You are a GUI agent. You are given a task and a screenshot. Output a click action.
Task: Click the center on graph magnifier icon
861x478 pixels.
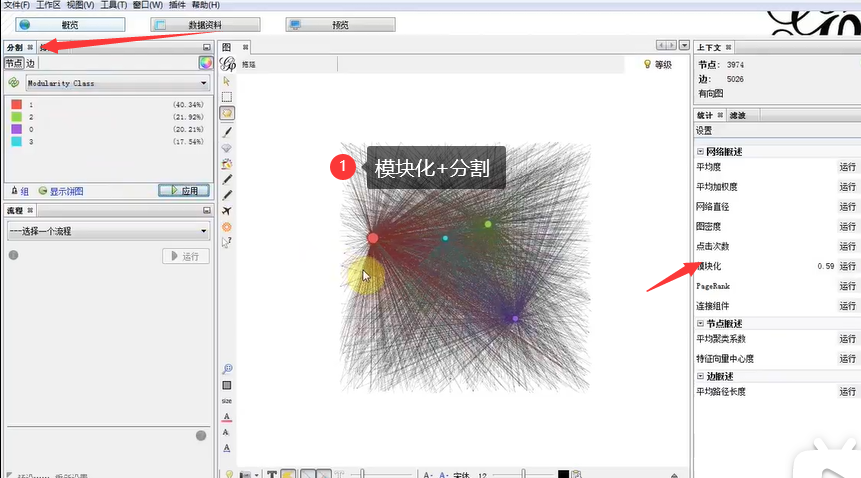(227, 369)
